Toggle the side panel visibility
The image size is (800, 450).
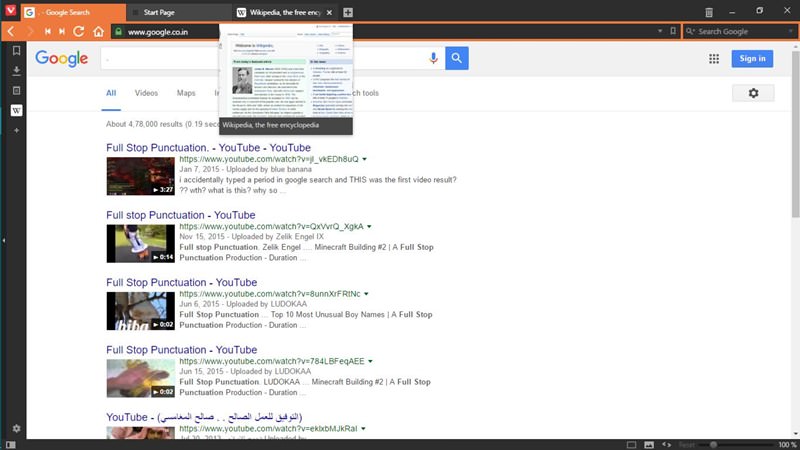tap(10, 445)
